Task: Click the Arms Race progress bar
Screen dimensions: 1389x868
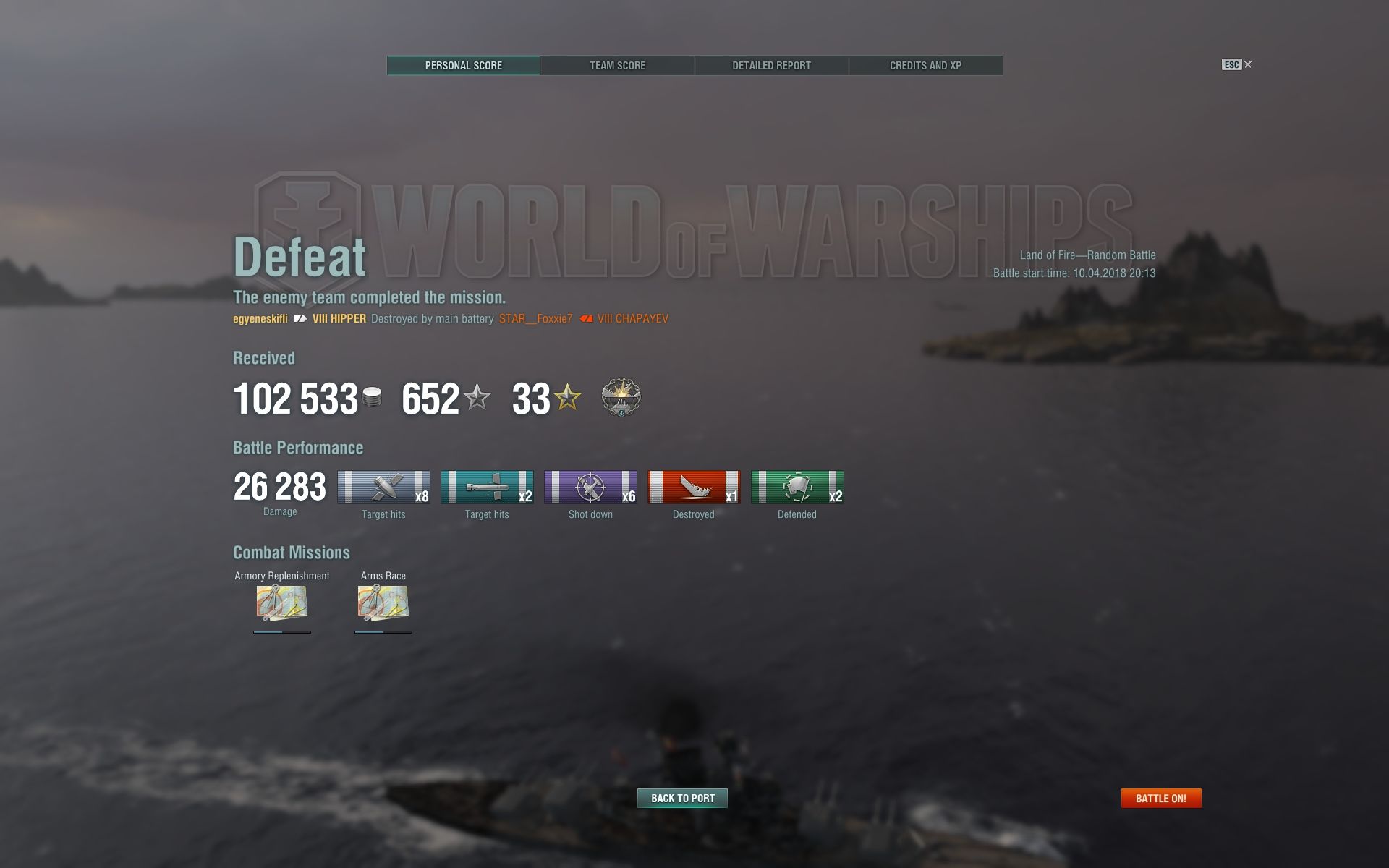Action: (383, 632)
